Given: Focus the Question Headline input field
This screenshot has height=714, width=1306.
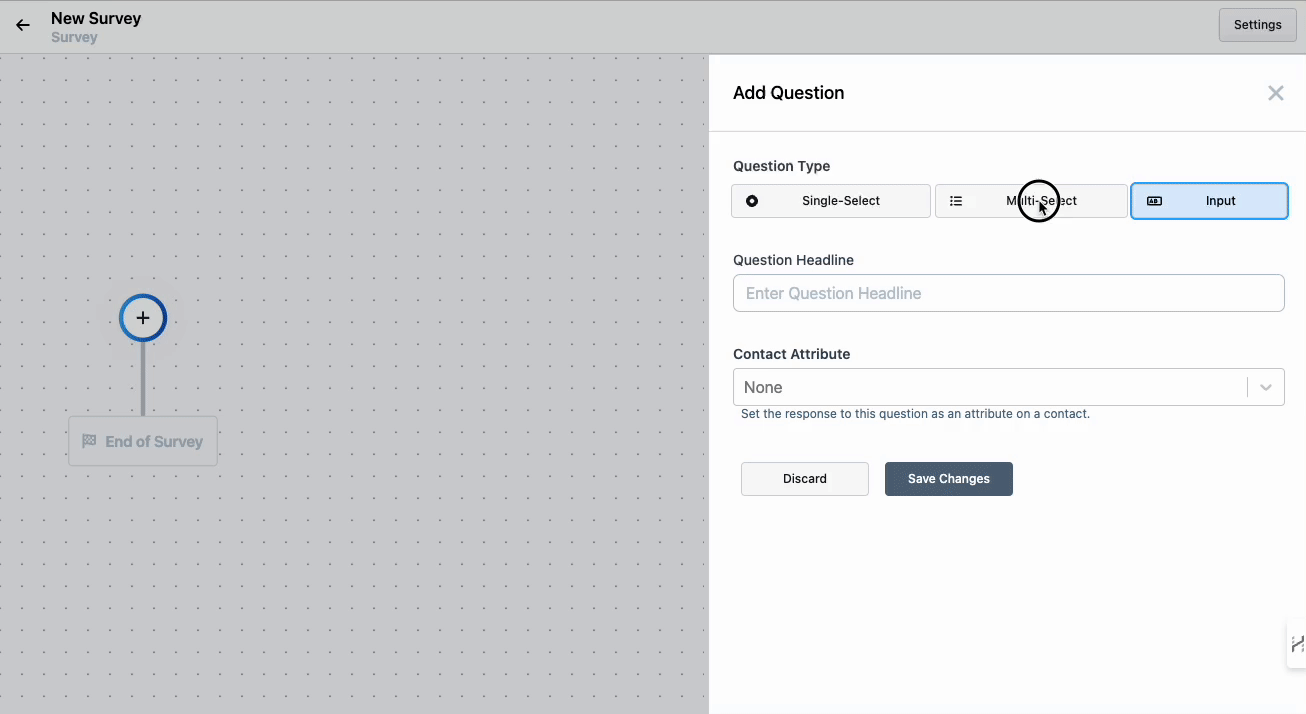Looking at the screenshot, I should [x=1008, y=293].
